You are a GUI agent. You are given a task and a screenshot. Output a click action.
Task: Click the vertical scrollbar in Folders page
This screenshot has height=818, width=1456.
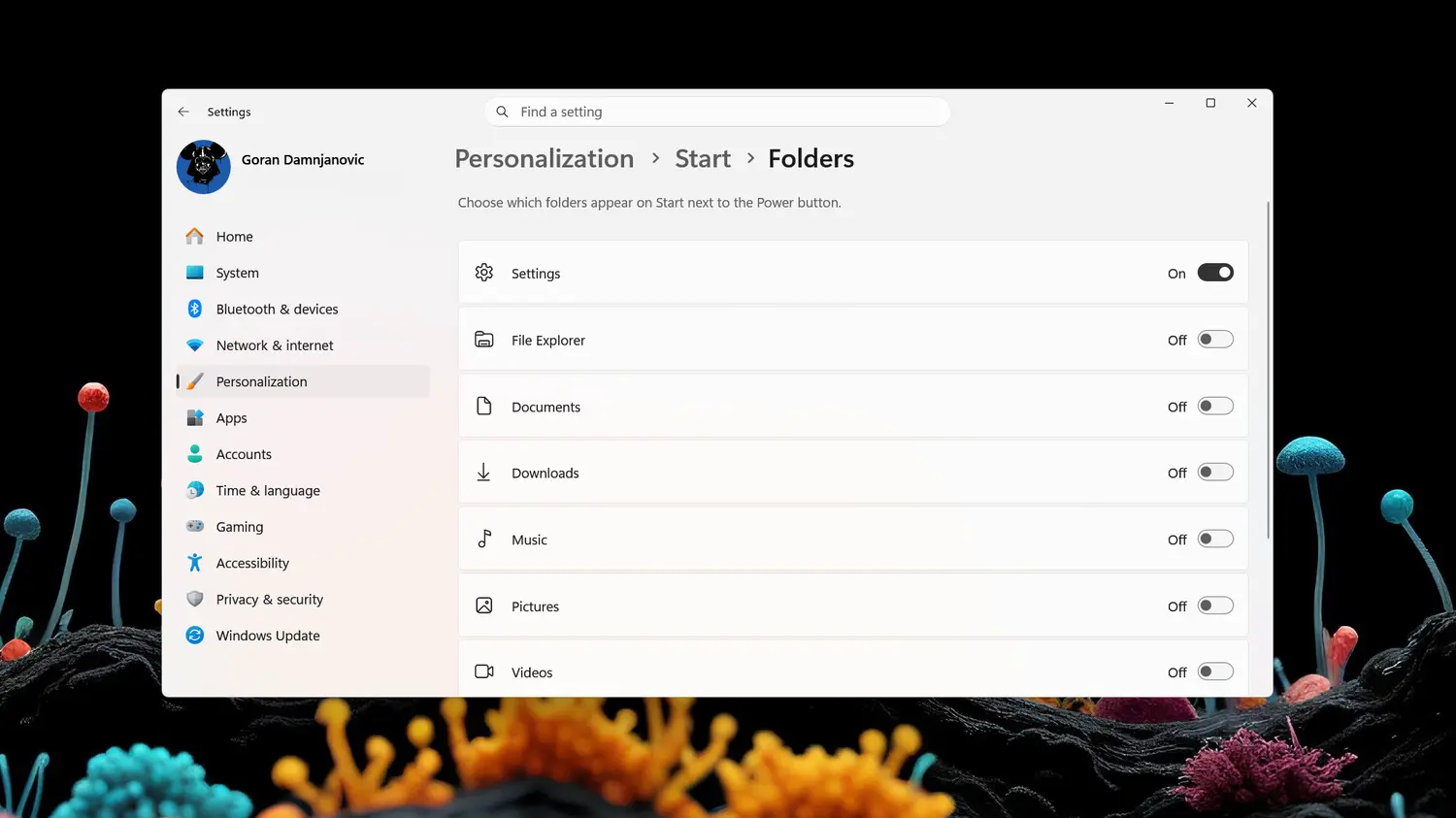click(x=1268, y=371)
